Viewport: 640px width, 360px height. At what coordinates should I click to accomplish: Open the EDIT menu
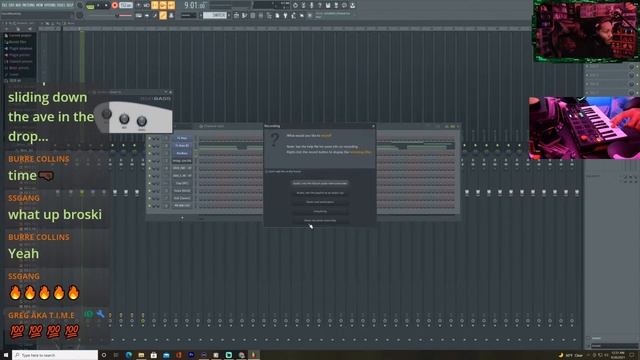(12, 5)
